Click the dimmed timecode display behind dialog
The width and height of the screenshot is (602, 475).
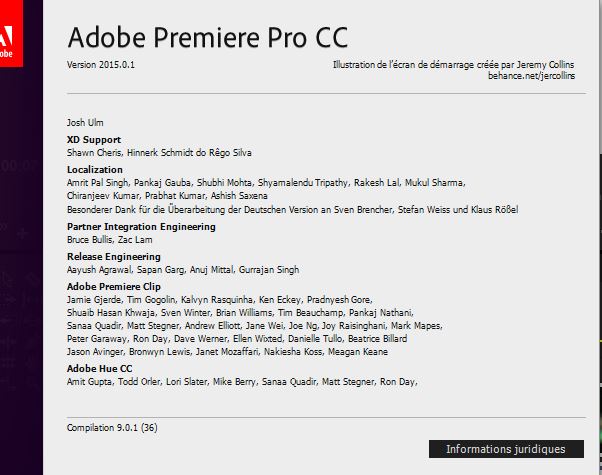click(18, 165)
